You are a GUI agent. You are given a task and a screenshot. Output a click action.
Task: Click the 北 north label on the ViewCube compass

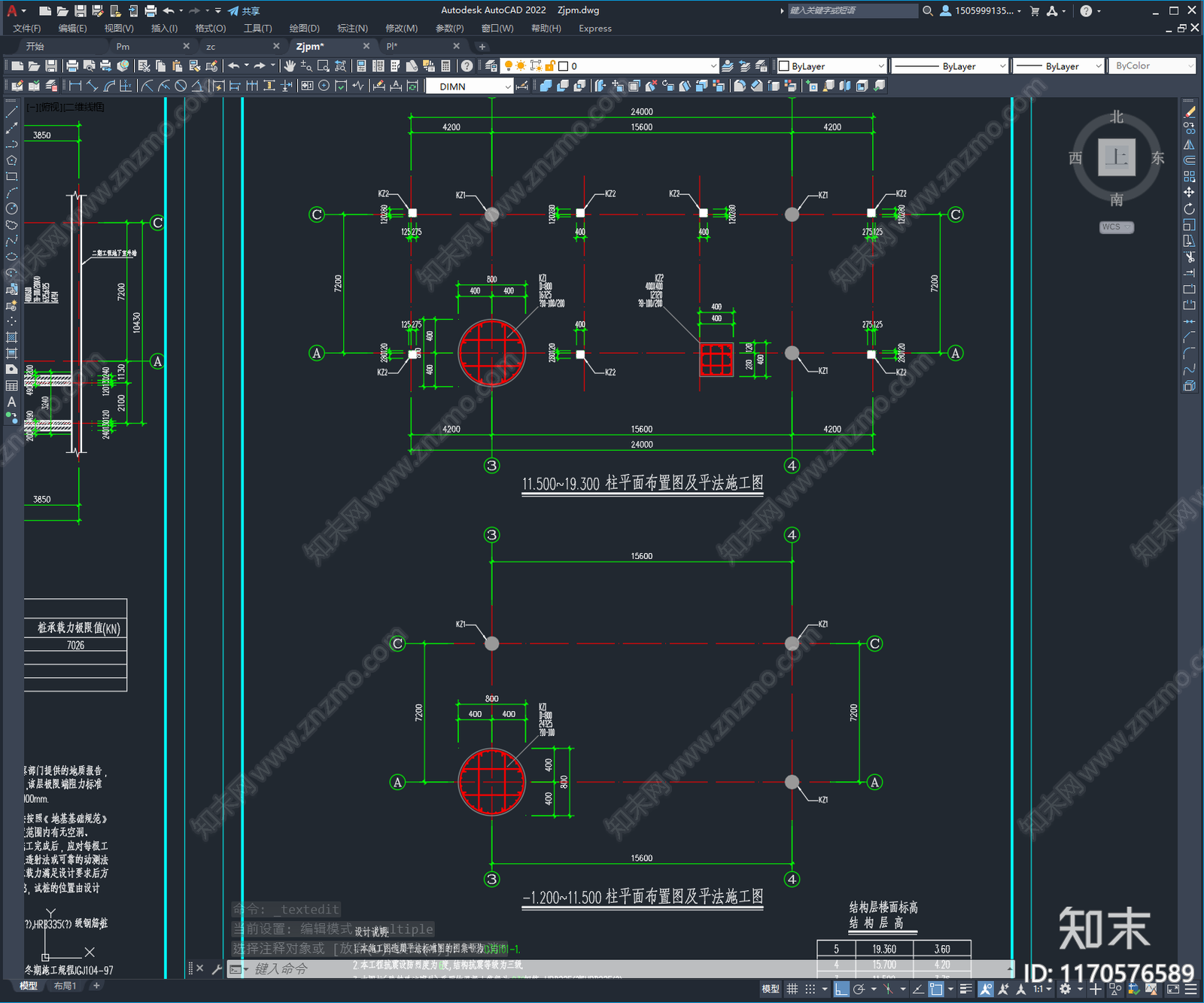pyautogui.click(x=1117, y=117)
